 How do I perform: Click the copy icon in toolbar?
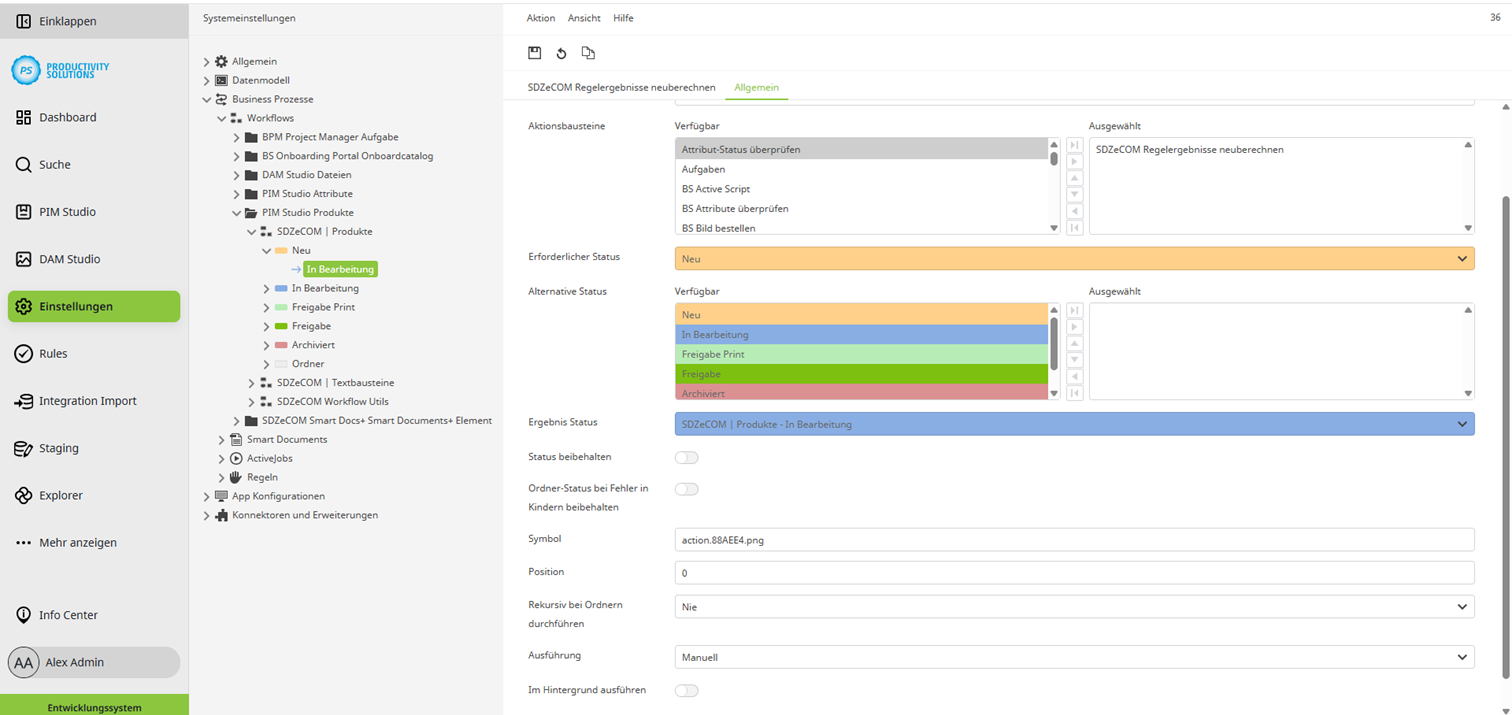[x=588, y=53]
